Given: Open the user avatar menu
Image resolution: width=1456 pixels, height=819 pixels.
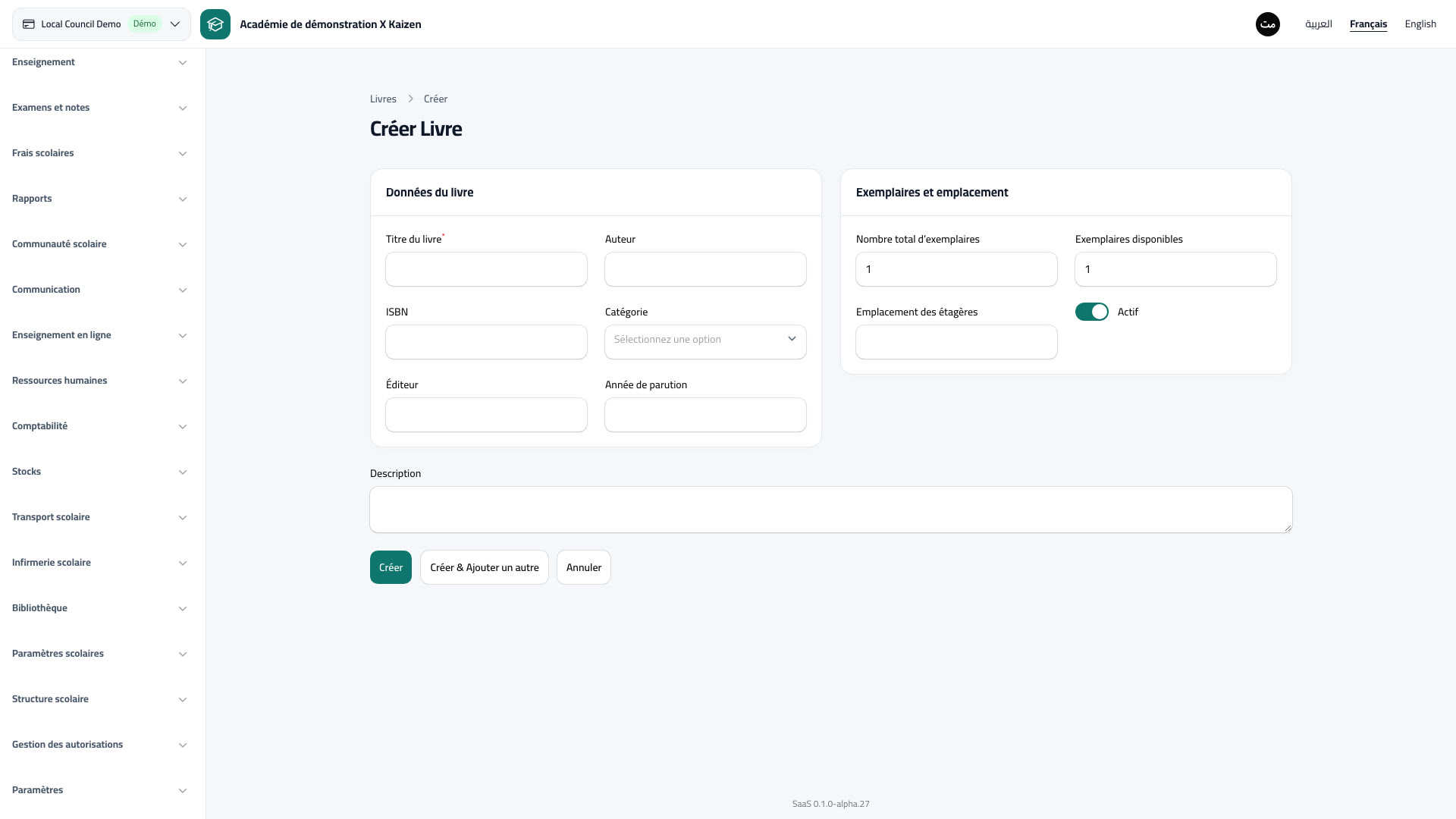Looking at the screenshot, I should coord(1268,24).
